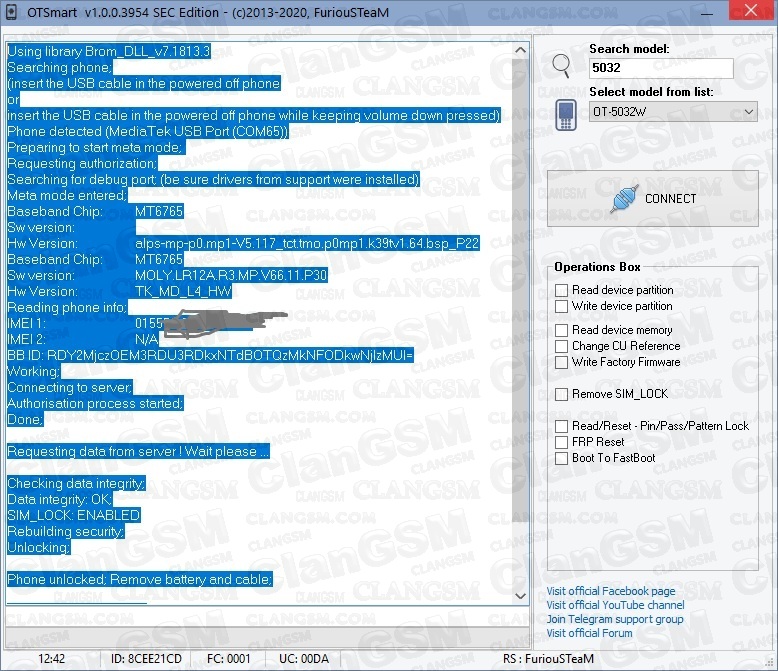778x671 pixels.
Task: Click 'Using library Brom_DLL_v7.1813.3' log line
Action: pos(109,51)
